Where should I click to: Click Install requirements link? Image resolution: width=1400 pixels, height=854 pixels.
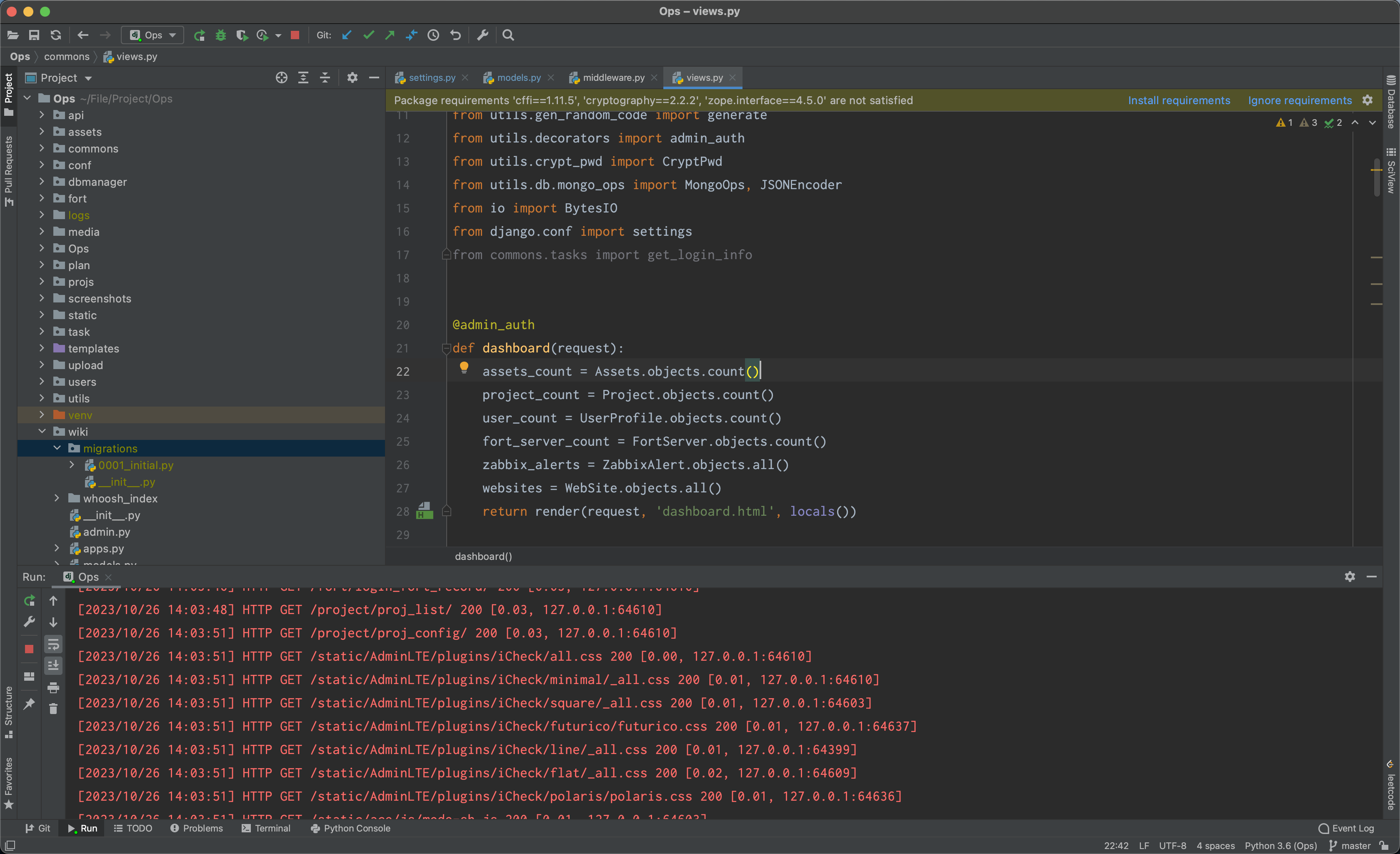click(x=1179, y=100)
